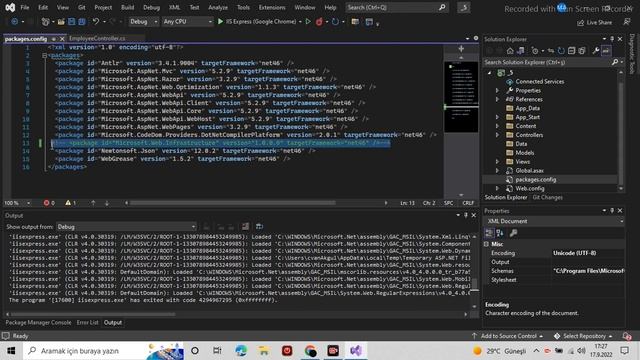Click the browser refresh icon in toolbar
Screen dimensions: 640x360
[335, 22]
